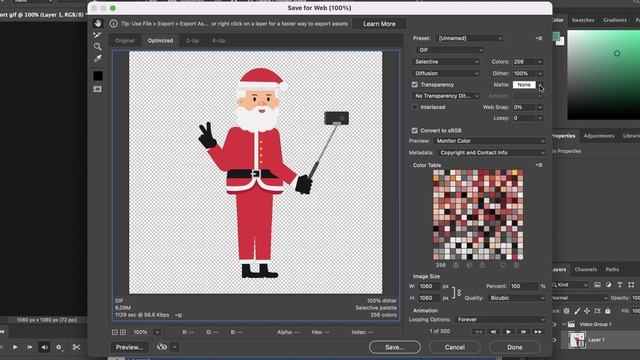Open the Color Table palette menu
Viewport: 640px width, 360px height.
(x=539, y=165)
